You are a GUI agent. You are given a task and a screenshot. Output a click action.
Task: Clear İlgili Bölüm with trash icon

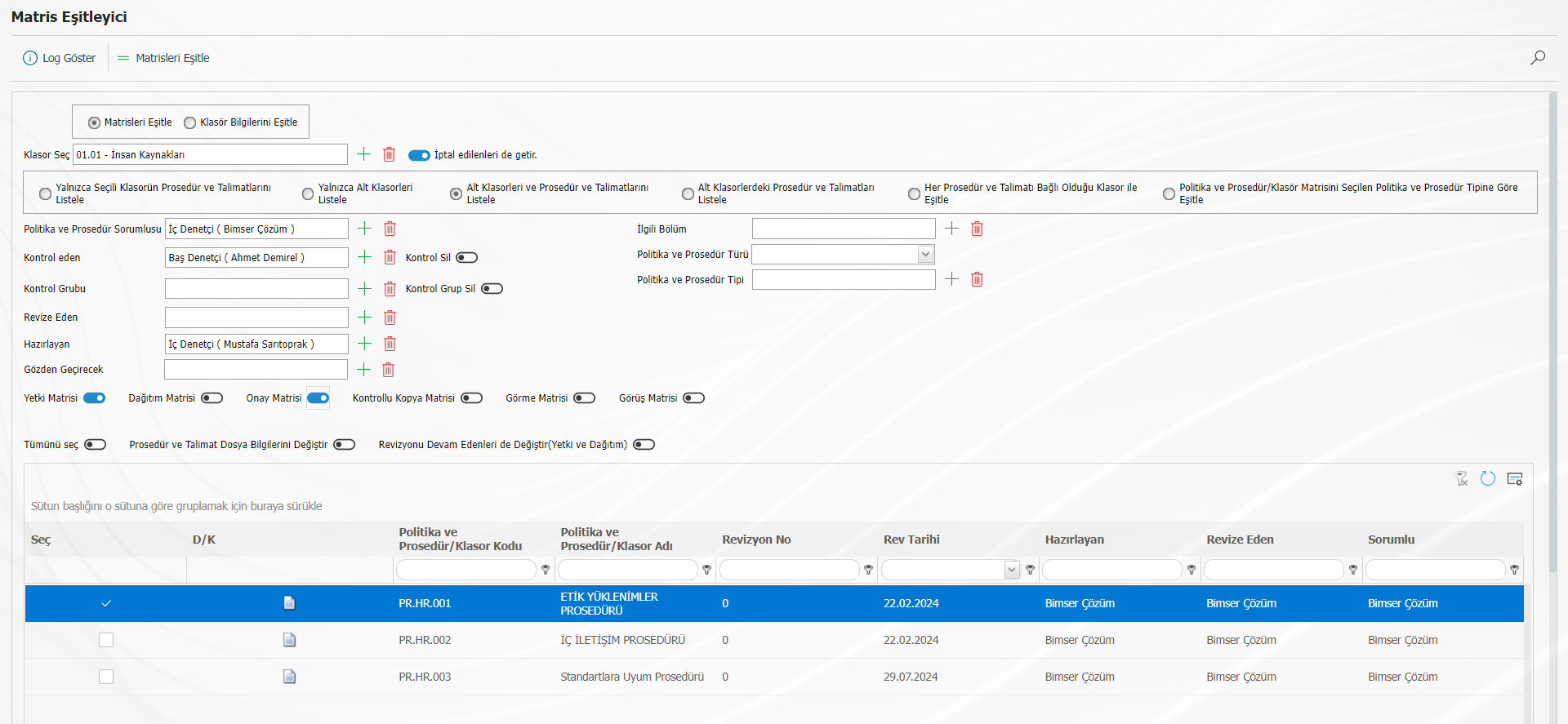(x=978, y=229)
